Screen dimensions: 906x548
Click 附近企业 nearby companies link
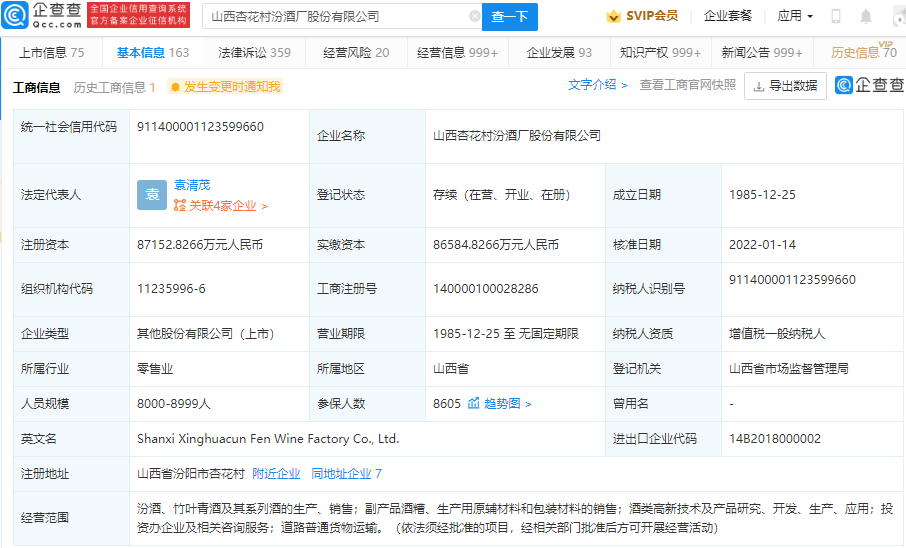click(276, 474)
